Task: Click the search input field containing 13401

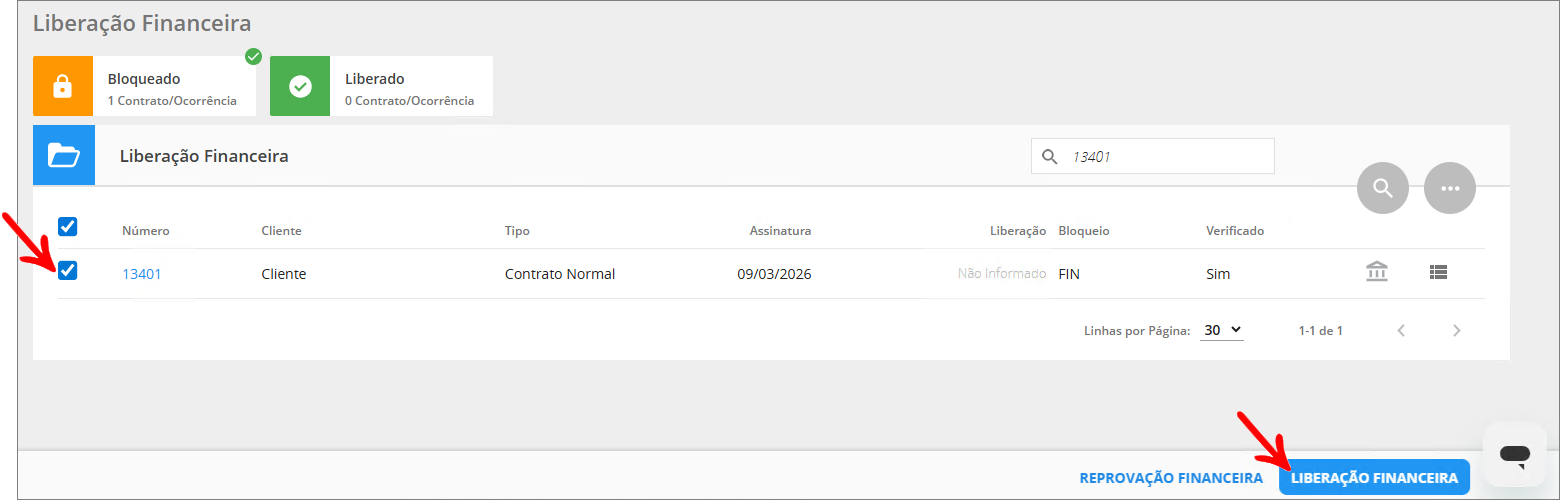Action: point(1165,157)
